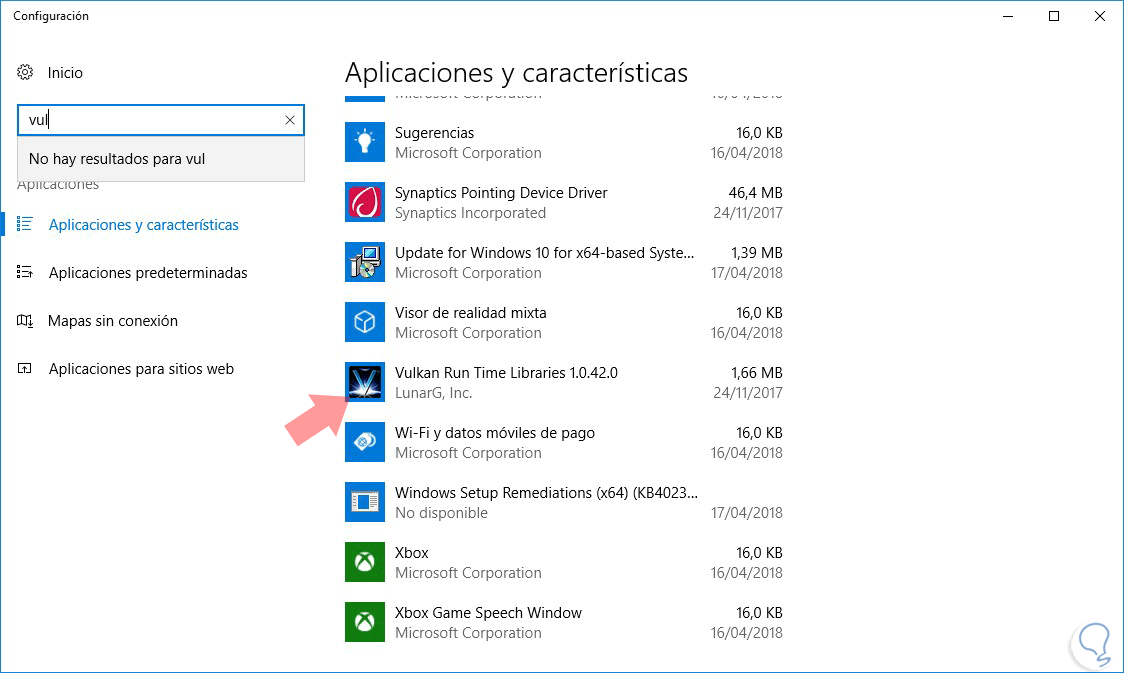Viewport: 1124px width, 673px height.
Task: Click the 1,39 MB size value
Action: 757,253
